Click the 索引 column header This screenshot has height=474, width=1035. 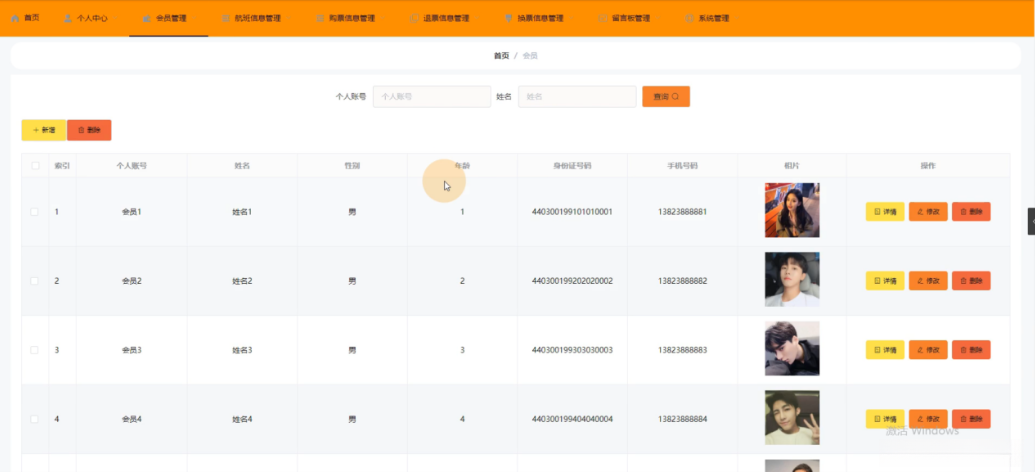62,166
